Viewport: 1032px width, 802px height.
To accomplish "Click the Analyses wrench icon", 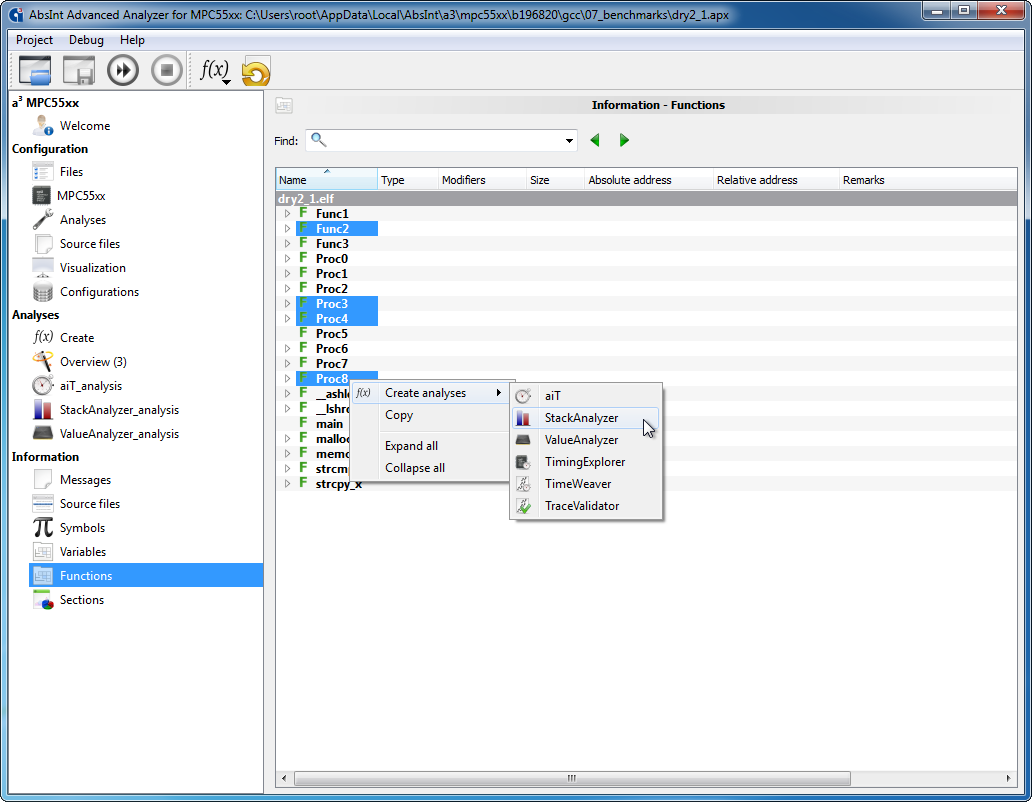I will coord(43,219).
